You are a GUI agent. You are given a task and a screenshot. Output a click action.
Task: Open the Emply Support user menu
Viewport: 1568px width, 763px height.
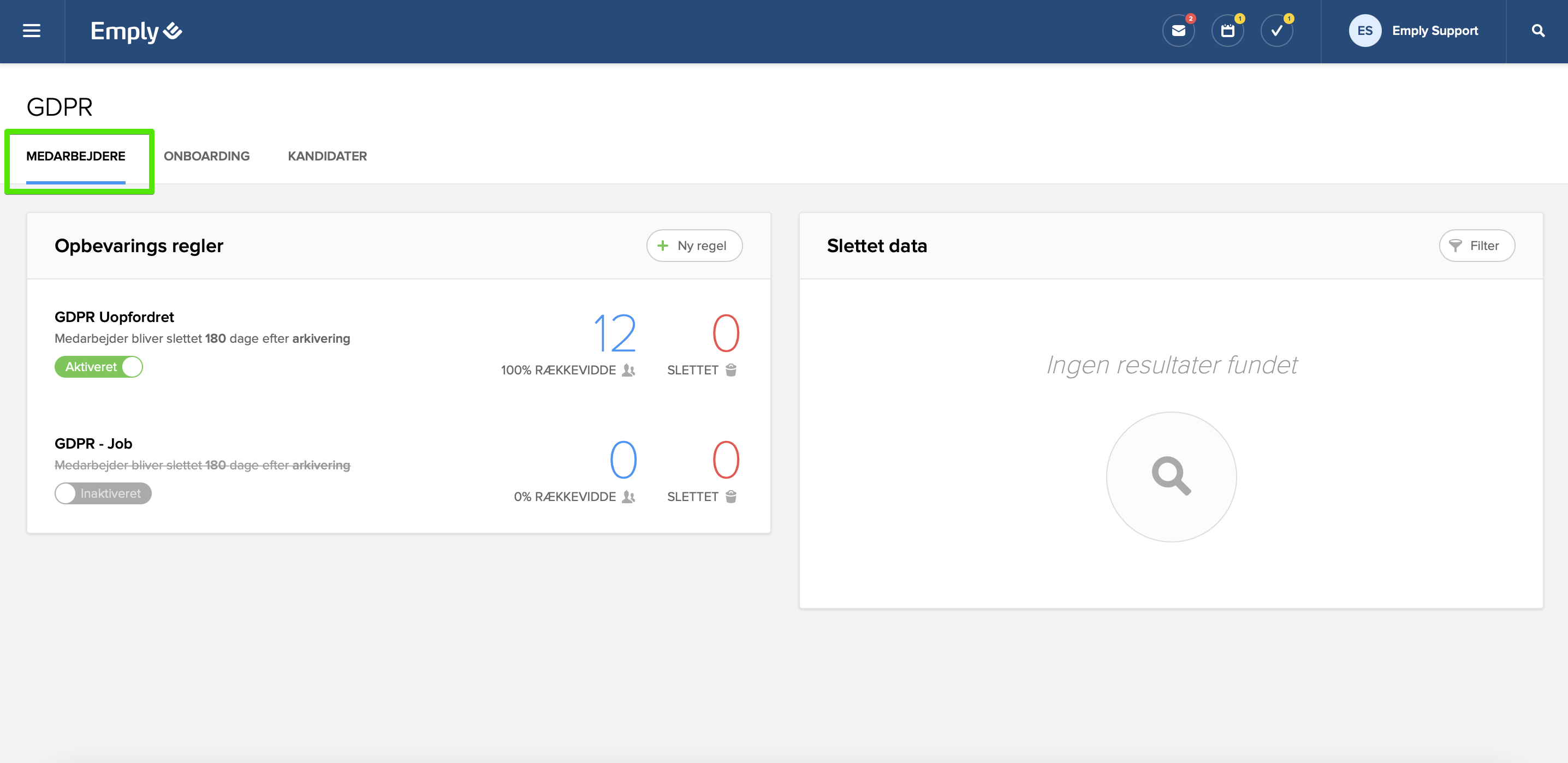coord(1434,31)
